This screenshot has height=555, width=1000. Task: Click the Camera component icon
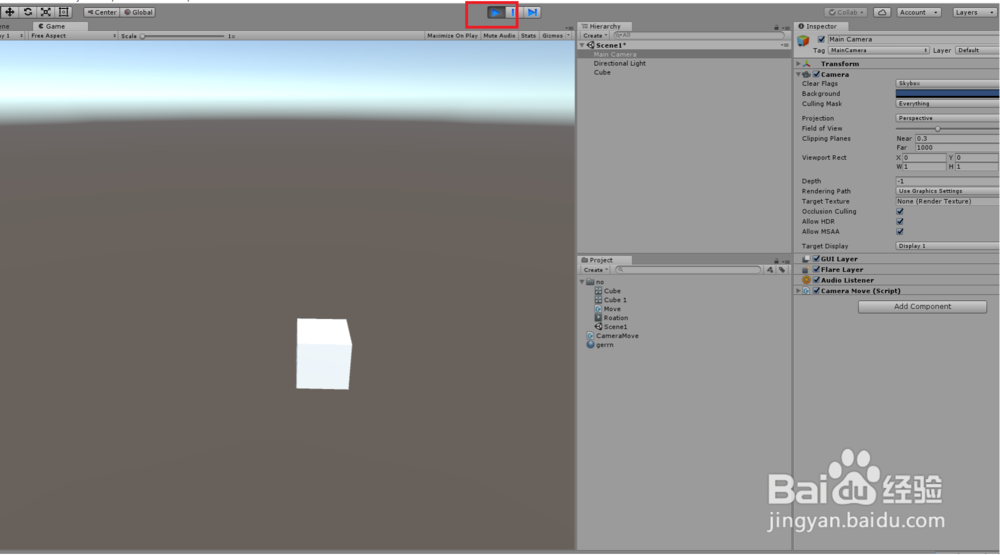[x=806, y=75]
